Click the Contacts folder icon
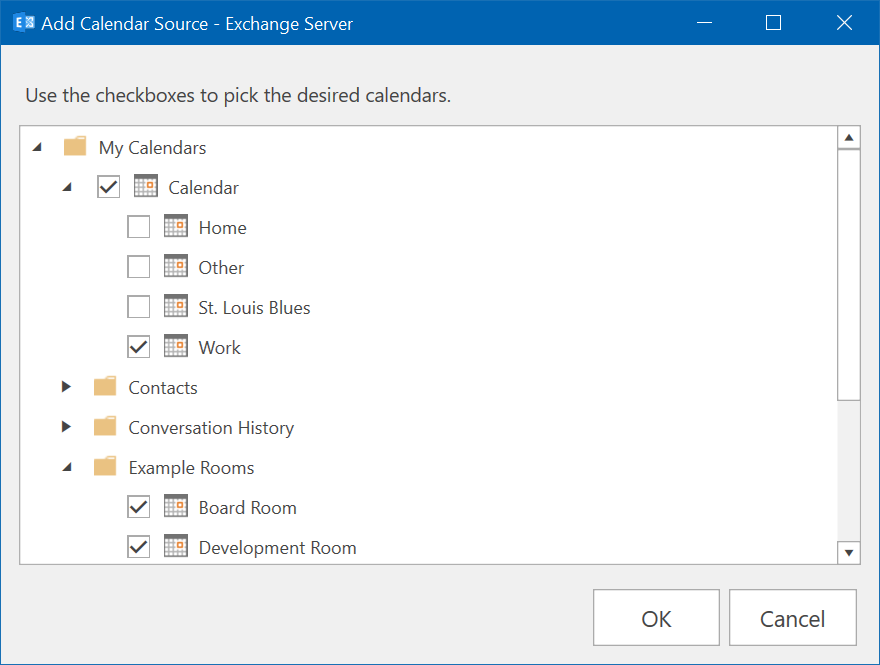 [105, 386]
